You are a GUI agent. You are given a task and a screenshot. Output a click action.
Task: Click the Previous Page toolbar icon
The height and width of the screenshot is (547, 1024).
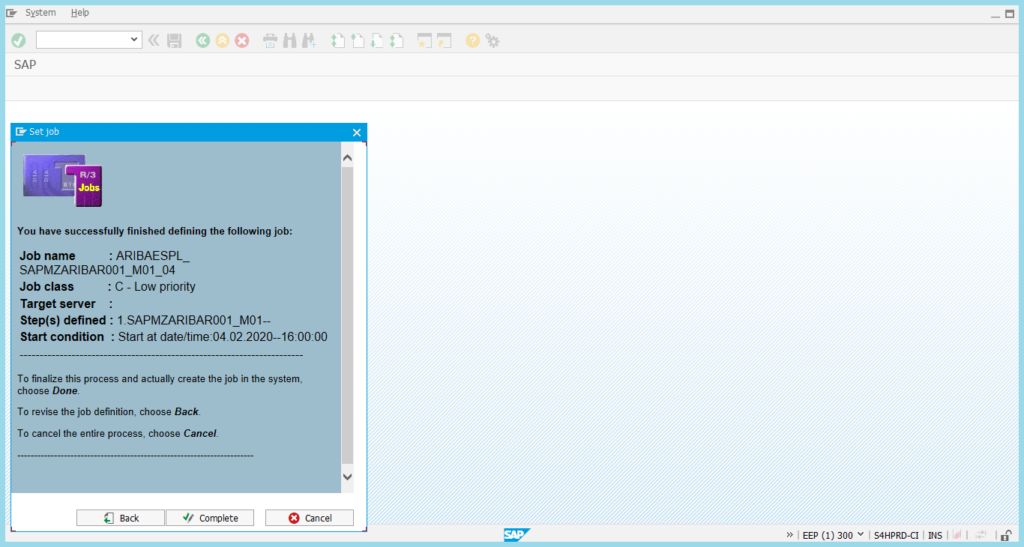[357, 40]
